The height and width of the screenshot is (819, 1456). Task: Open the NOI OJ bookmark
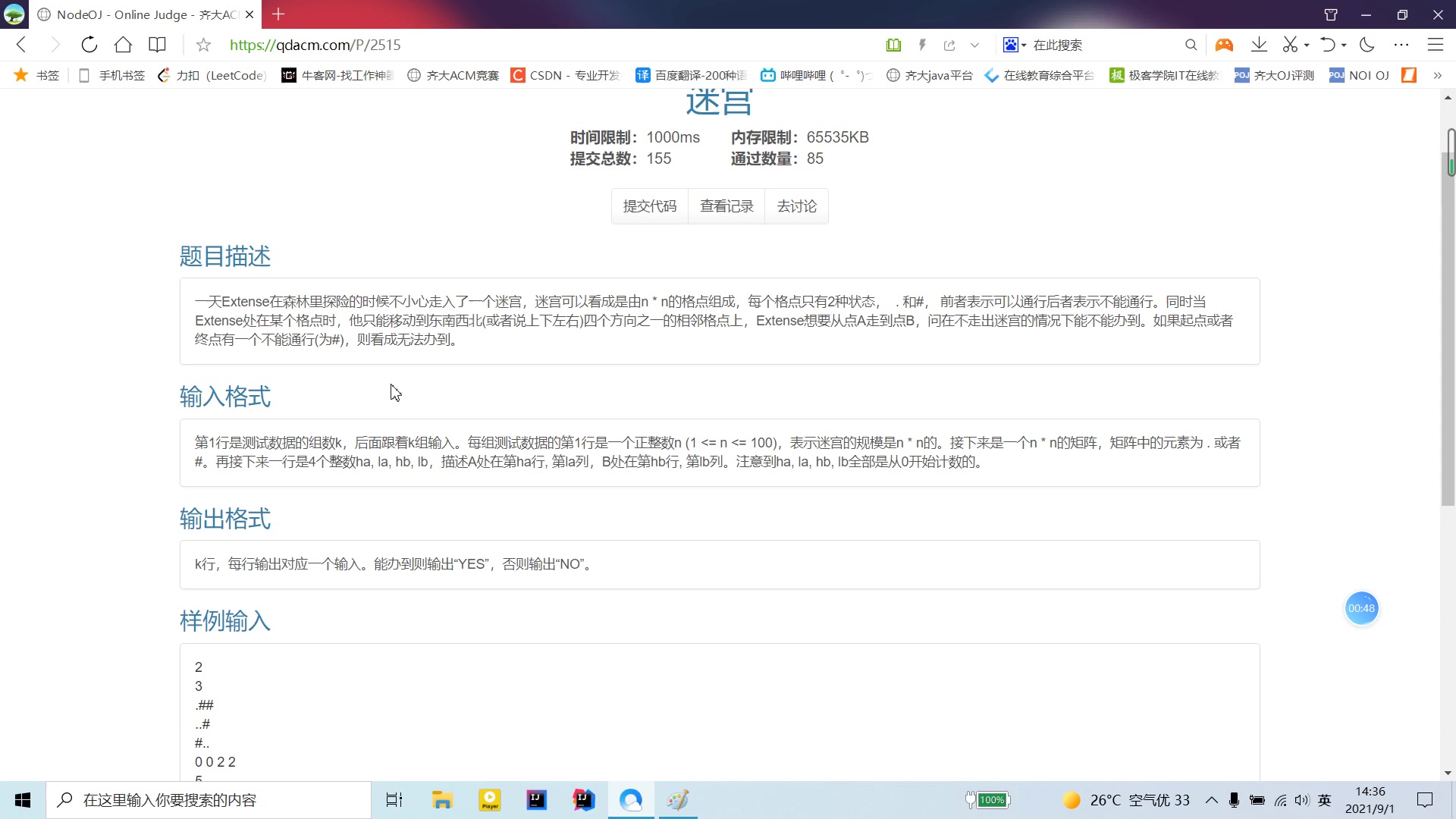pos(1359,75)
